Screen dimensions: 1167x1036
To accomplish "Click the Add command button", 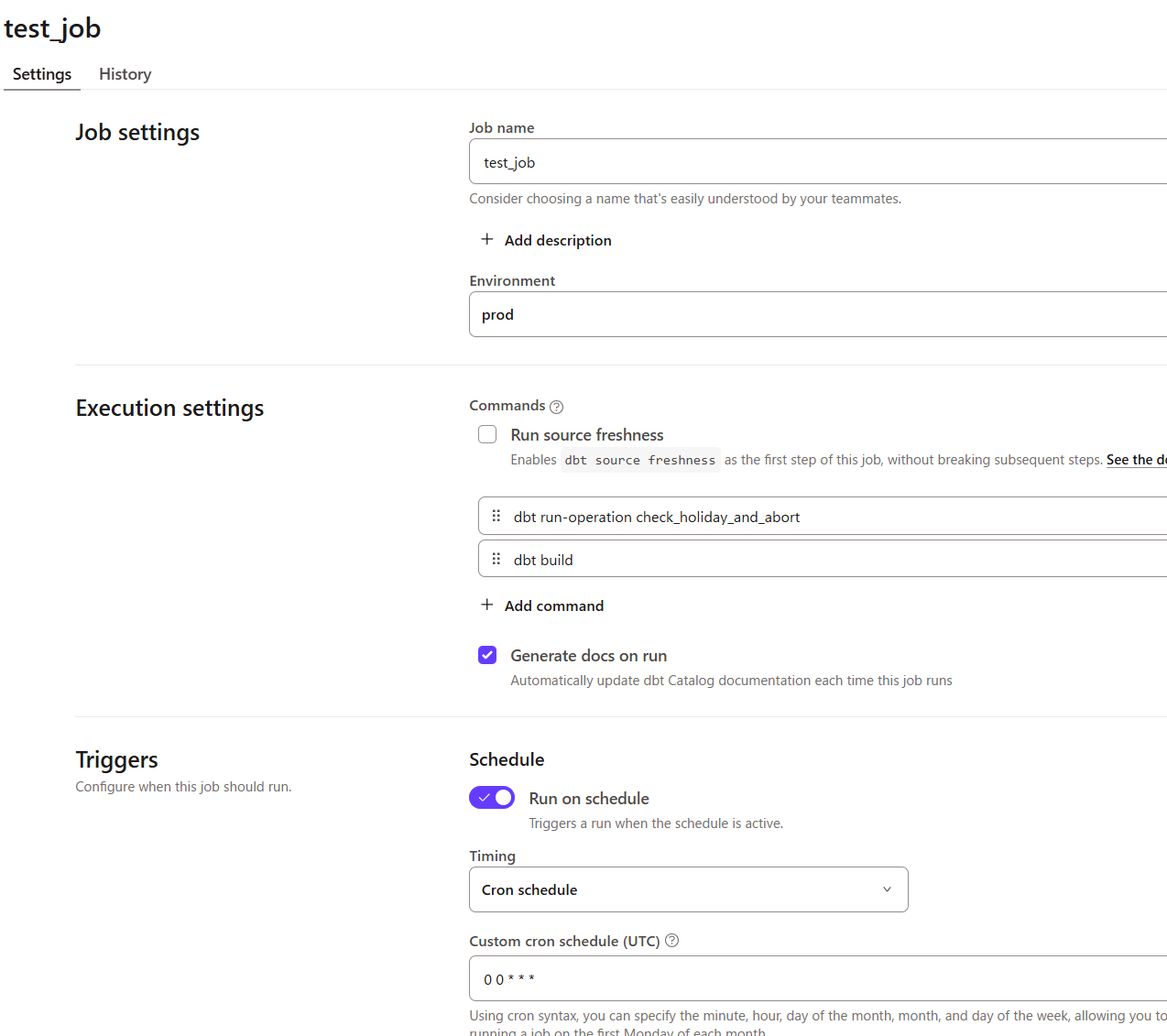I will [553, 605].
